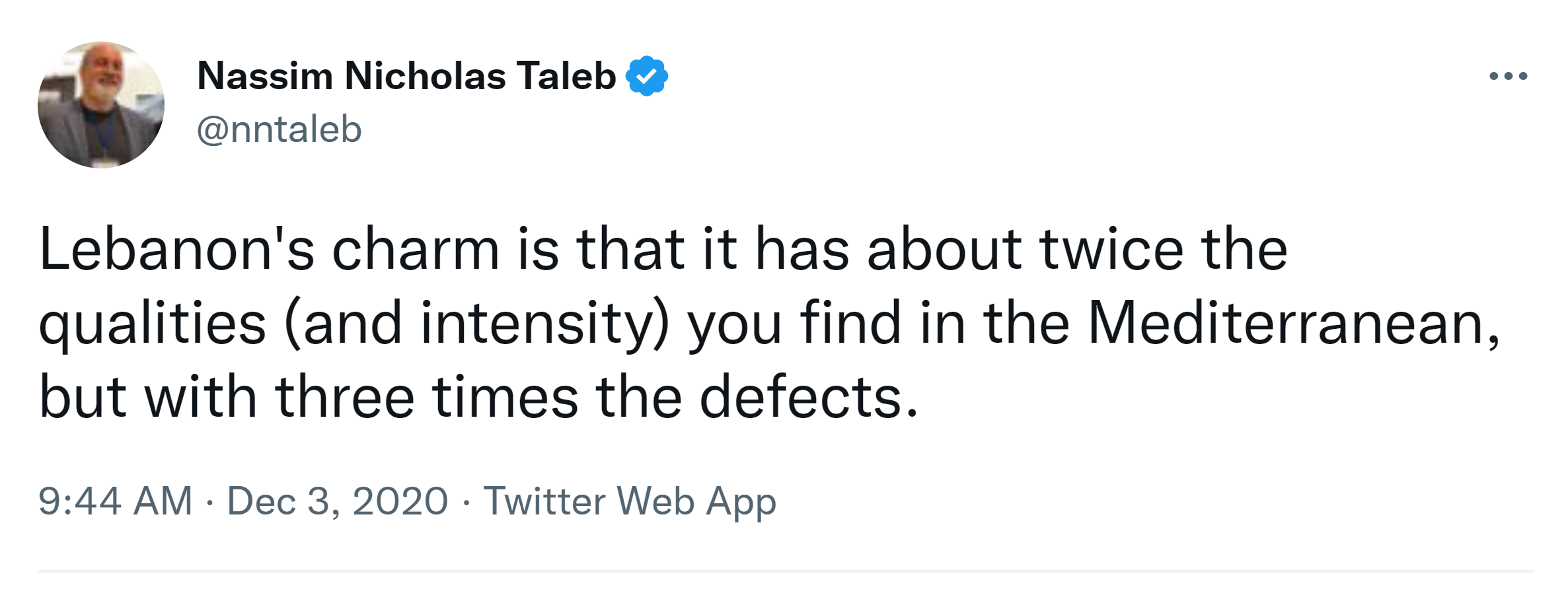1568x601 pixels.
Task: Click the word "Nassim" in display name
Action: point(264,76)
